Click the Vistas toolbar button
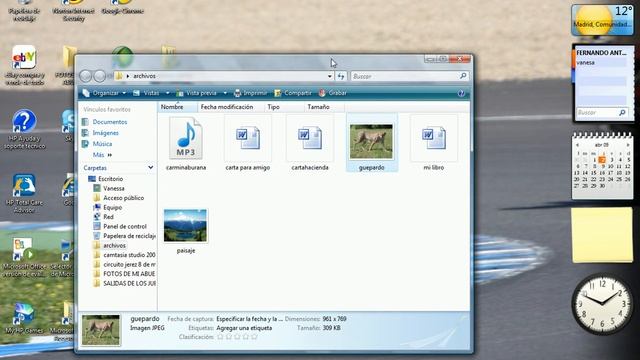640x360 pixels. click(146, 93)
